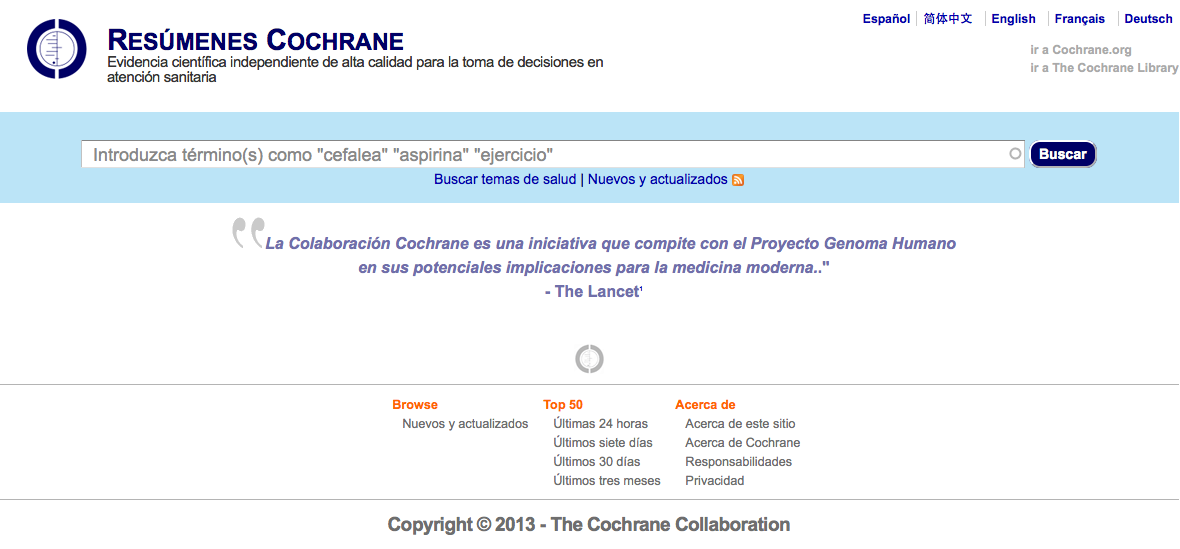Click the orange "Acerca de" footer heading
This screenshot has width=1180, height=549.
click(705, 405)
